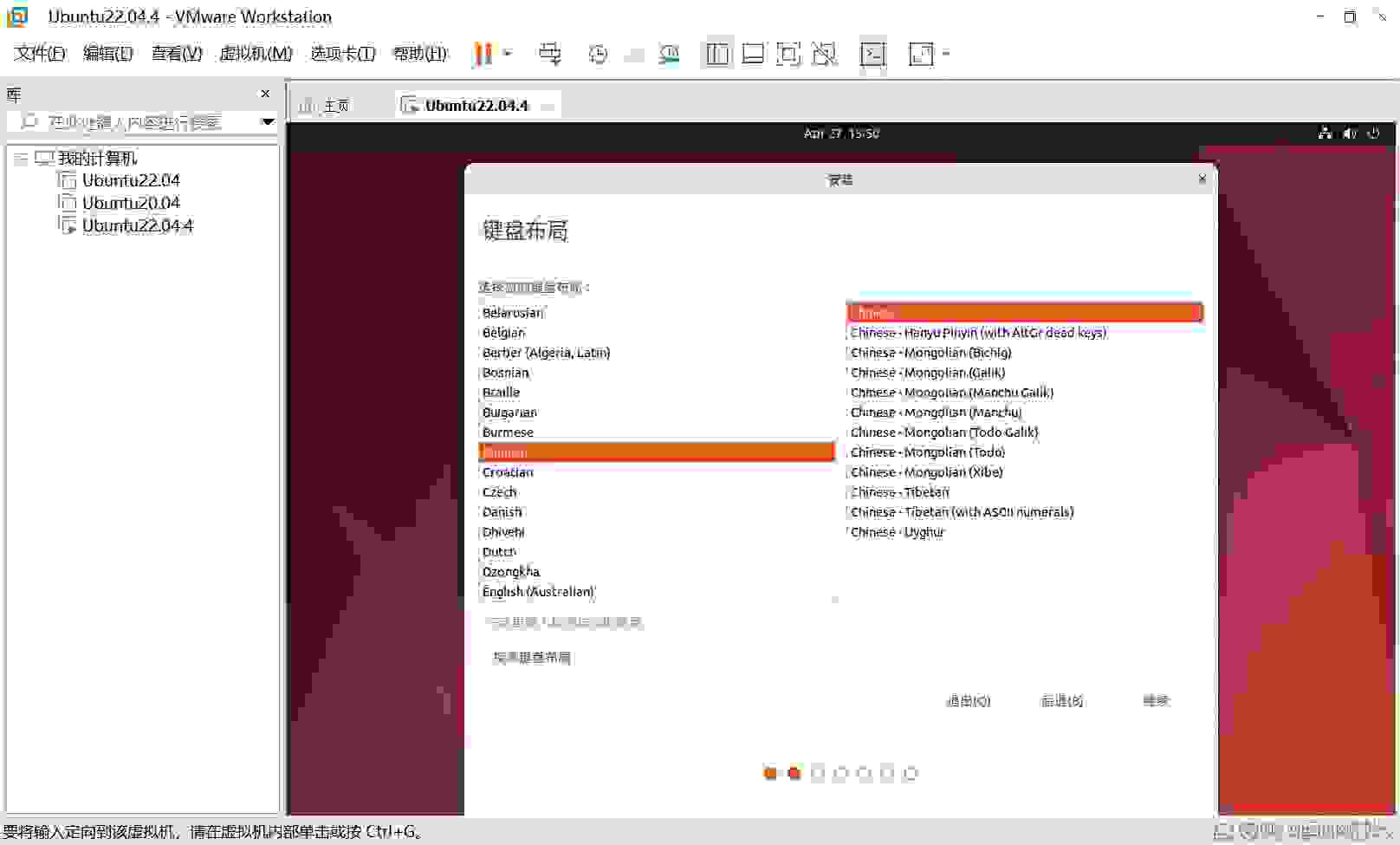Screen dimensions: 1400x845
Task: Select Chinese - Tibetan (with ASCII numerals)
Action: 1025,512
